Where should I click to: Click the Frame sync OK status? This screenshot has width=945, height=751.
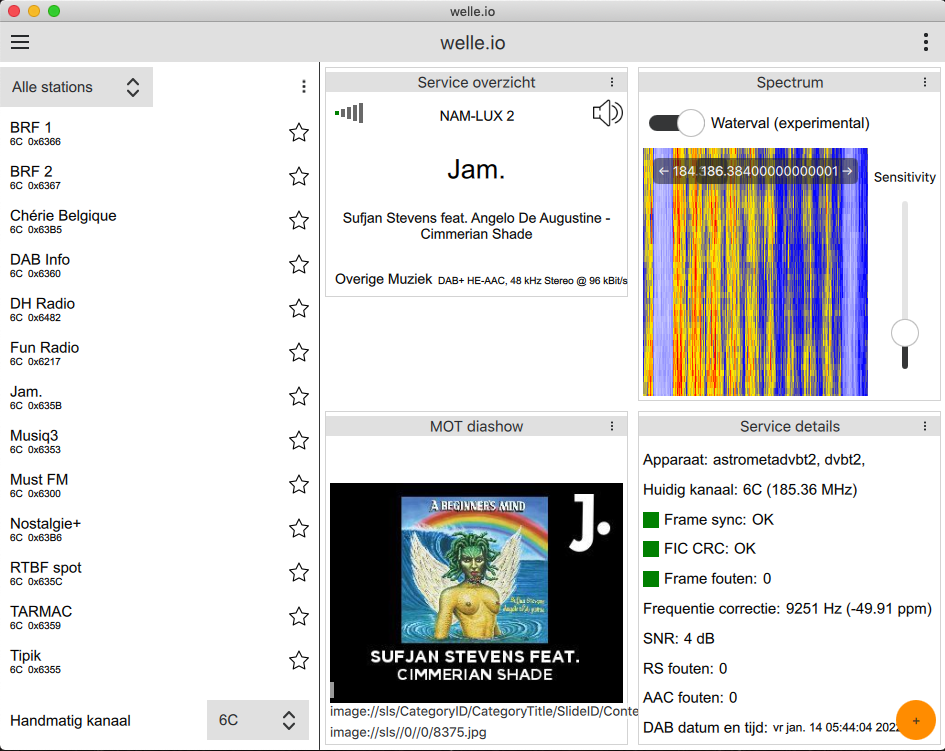point(709,520)
